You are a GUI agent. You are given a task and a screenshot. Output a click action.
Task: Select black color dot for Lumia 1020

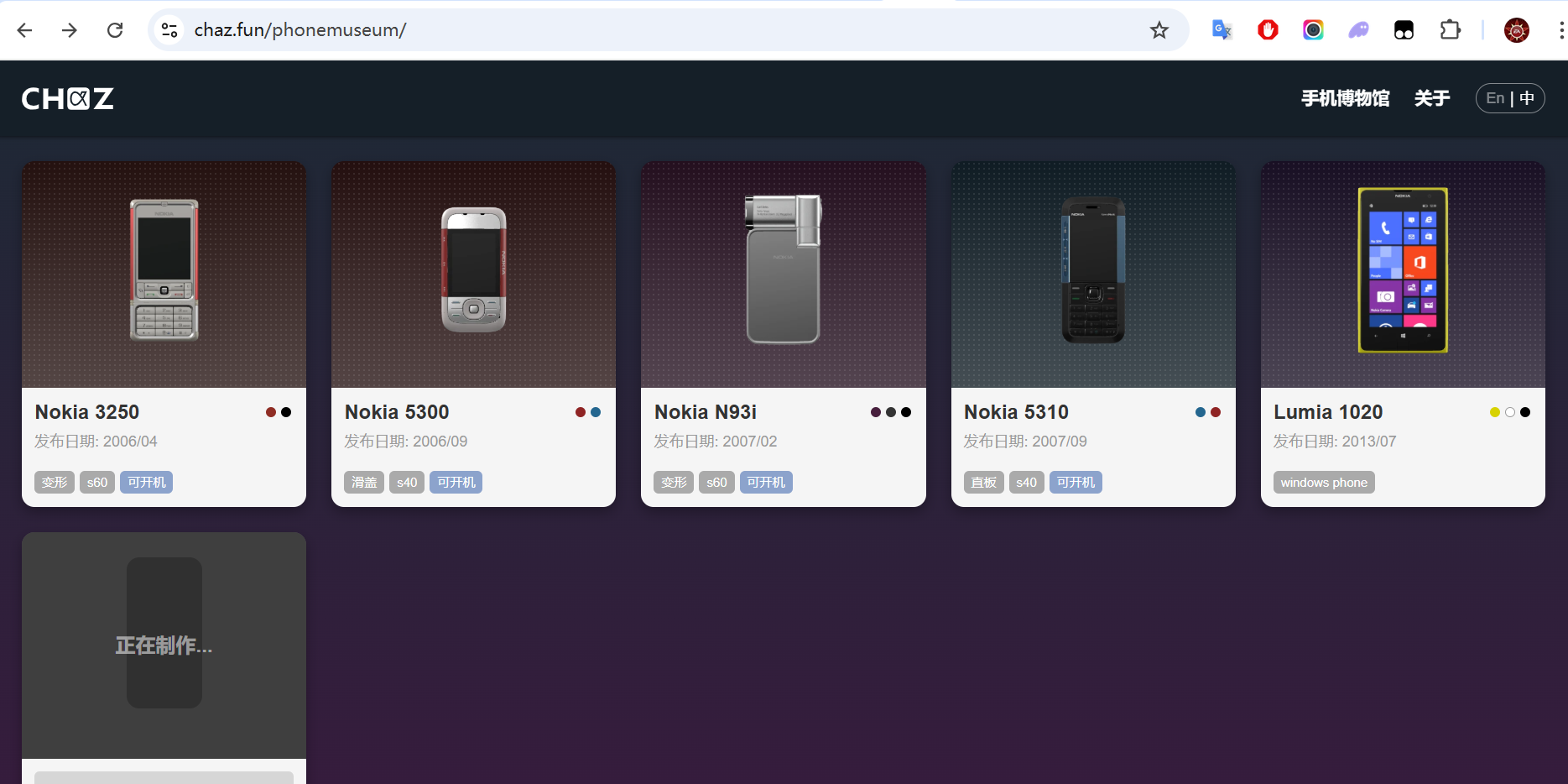1525,412
